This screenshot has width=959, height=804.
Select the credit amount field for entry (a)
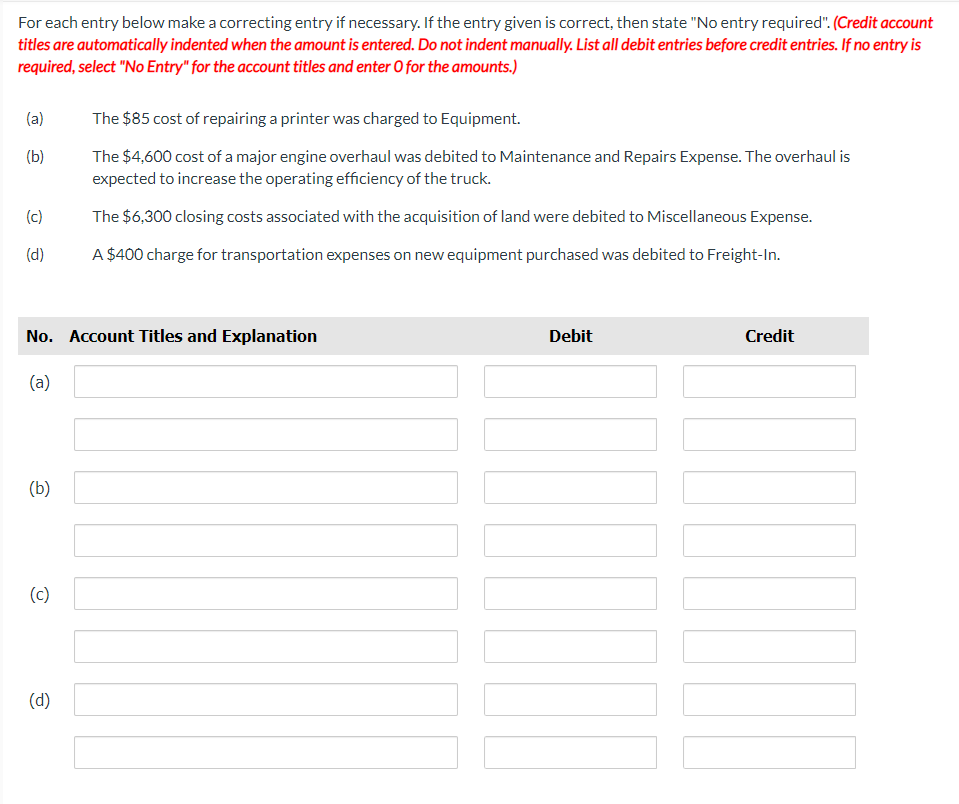point(768,381)
